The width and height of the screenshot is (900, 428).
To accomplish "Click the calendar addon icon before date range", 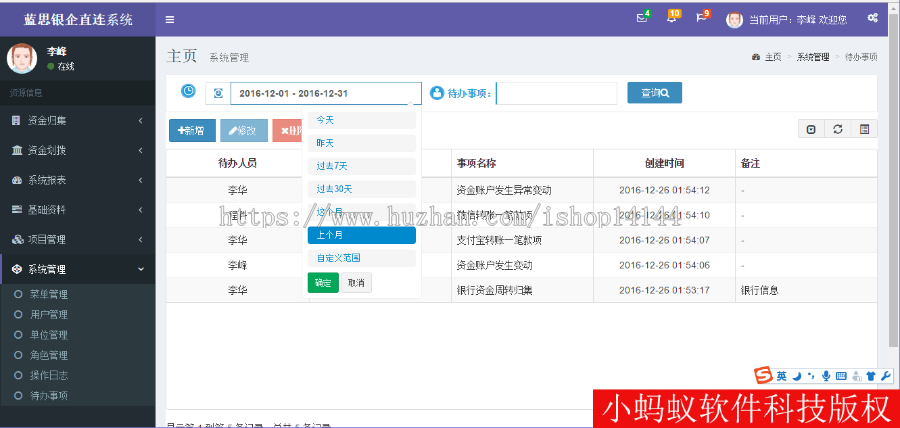I will (218, 94).
